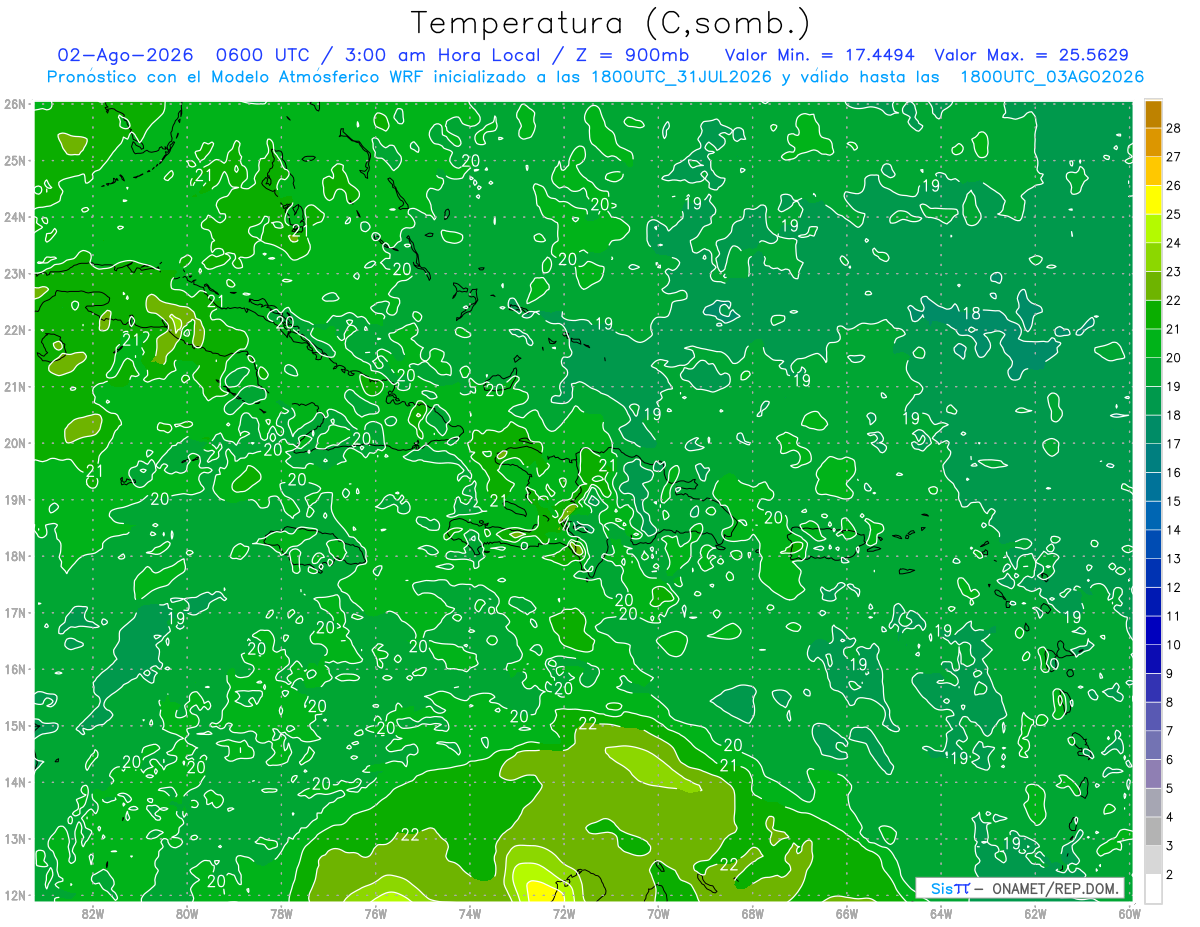This screenshot has width=1200, height=927.
Task: Click color bar label "14"
Action: (1174, 529)
